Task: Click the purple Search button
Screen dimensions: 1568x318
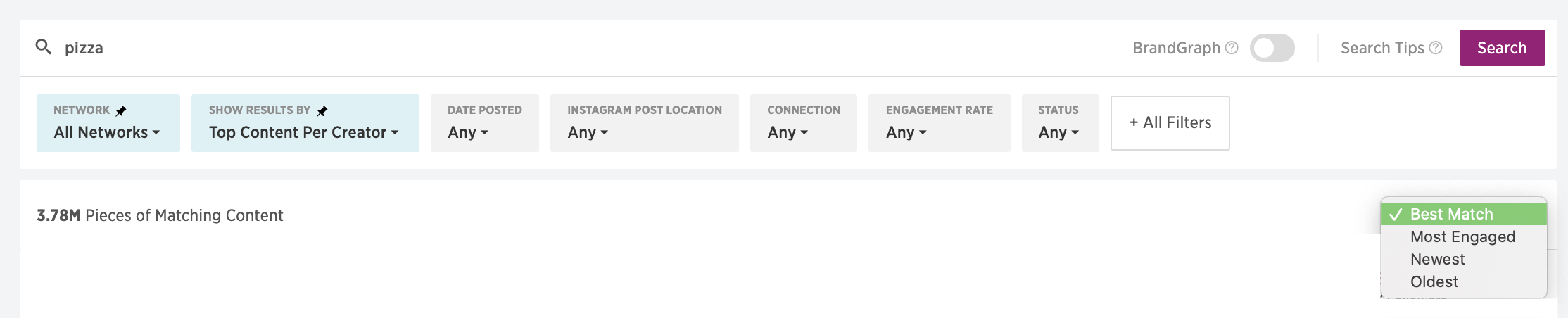Action: click(x=1502, y=48)
